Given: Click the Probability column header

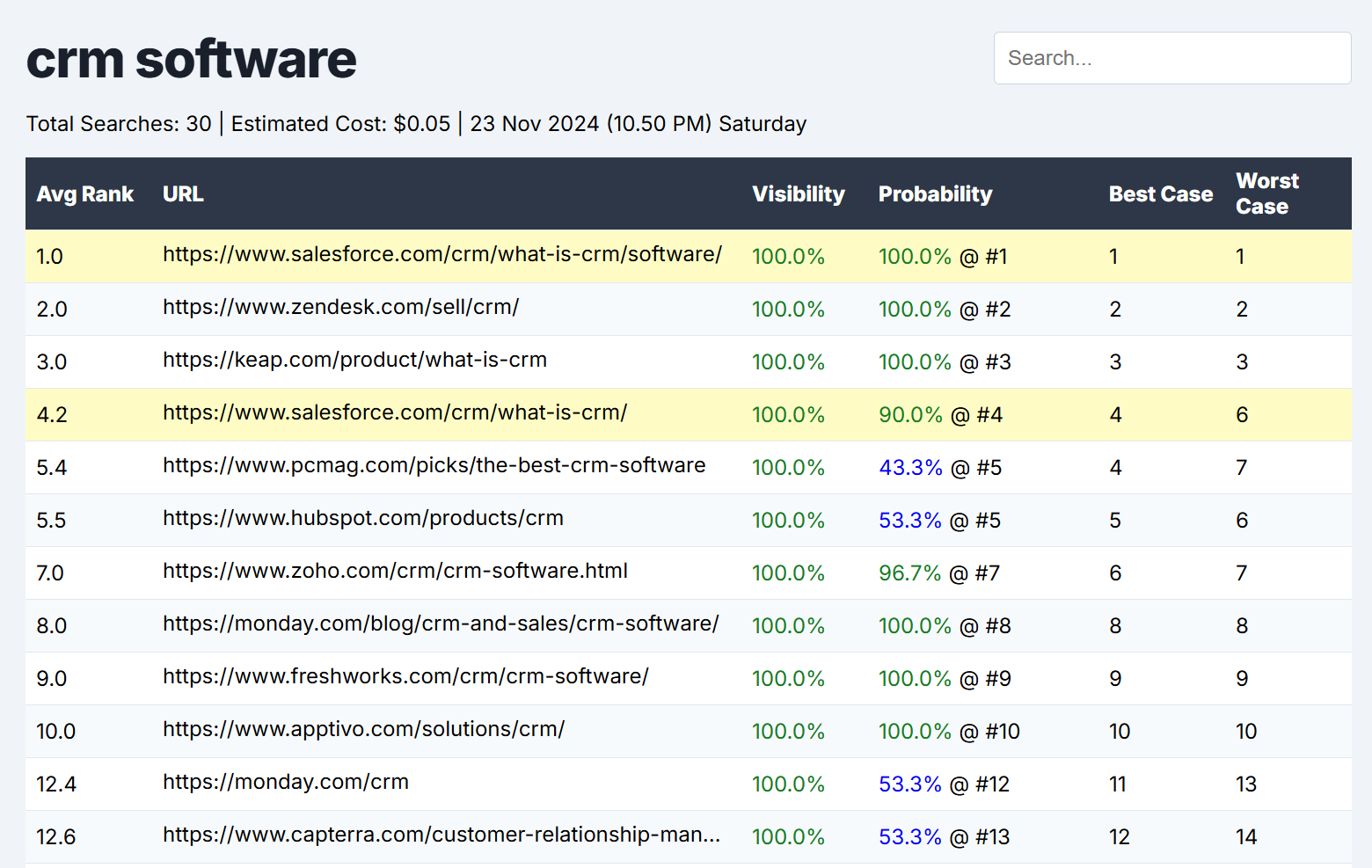Looking at the screenshot, I should pyautogui.click(x=935, y=193).
